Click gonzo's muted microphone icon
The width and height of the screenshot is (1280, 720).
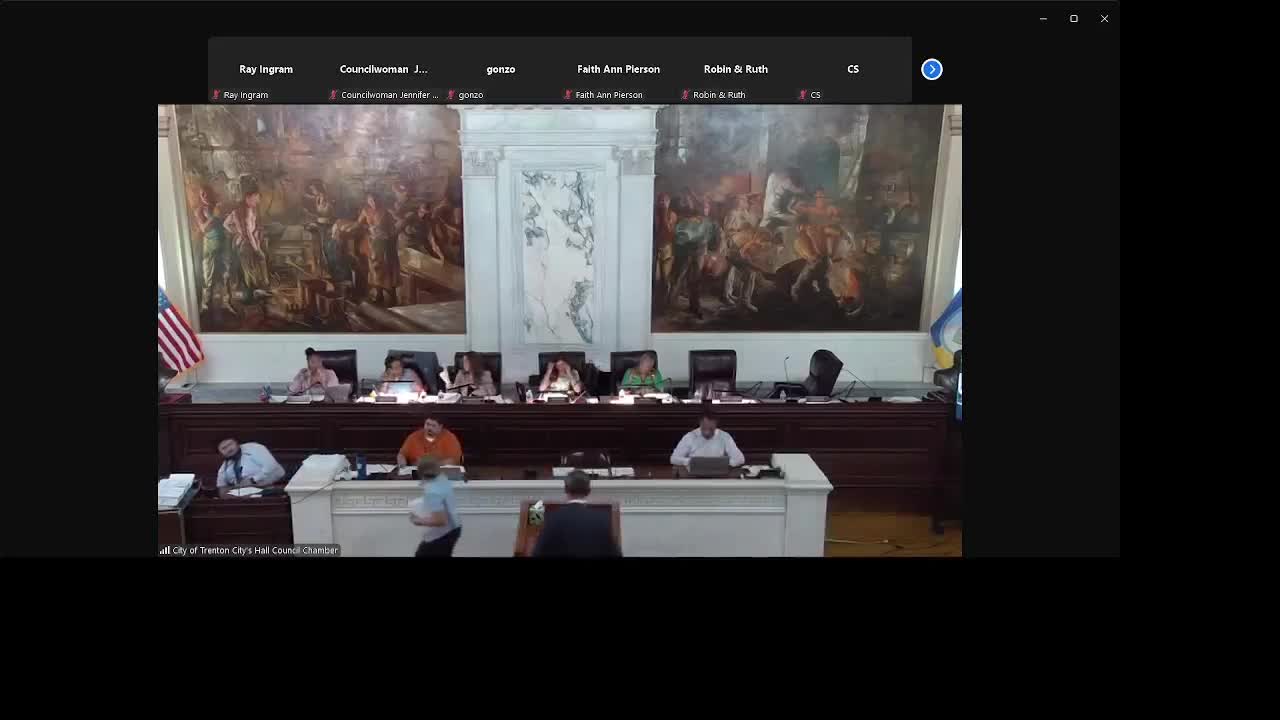coord(451,95)
